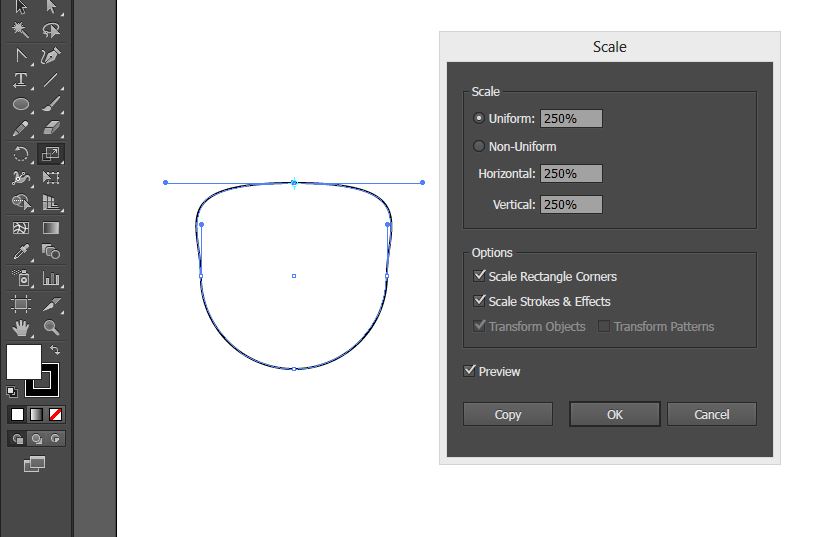Select the Ellipse tool
This screenshot has height=537, width=831.
point(21,104)
